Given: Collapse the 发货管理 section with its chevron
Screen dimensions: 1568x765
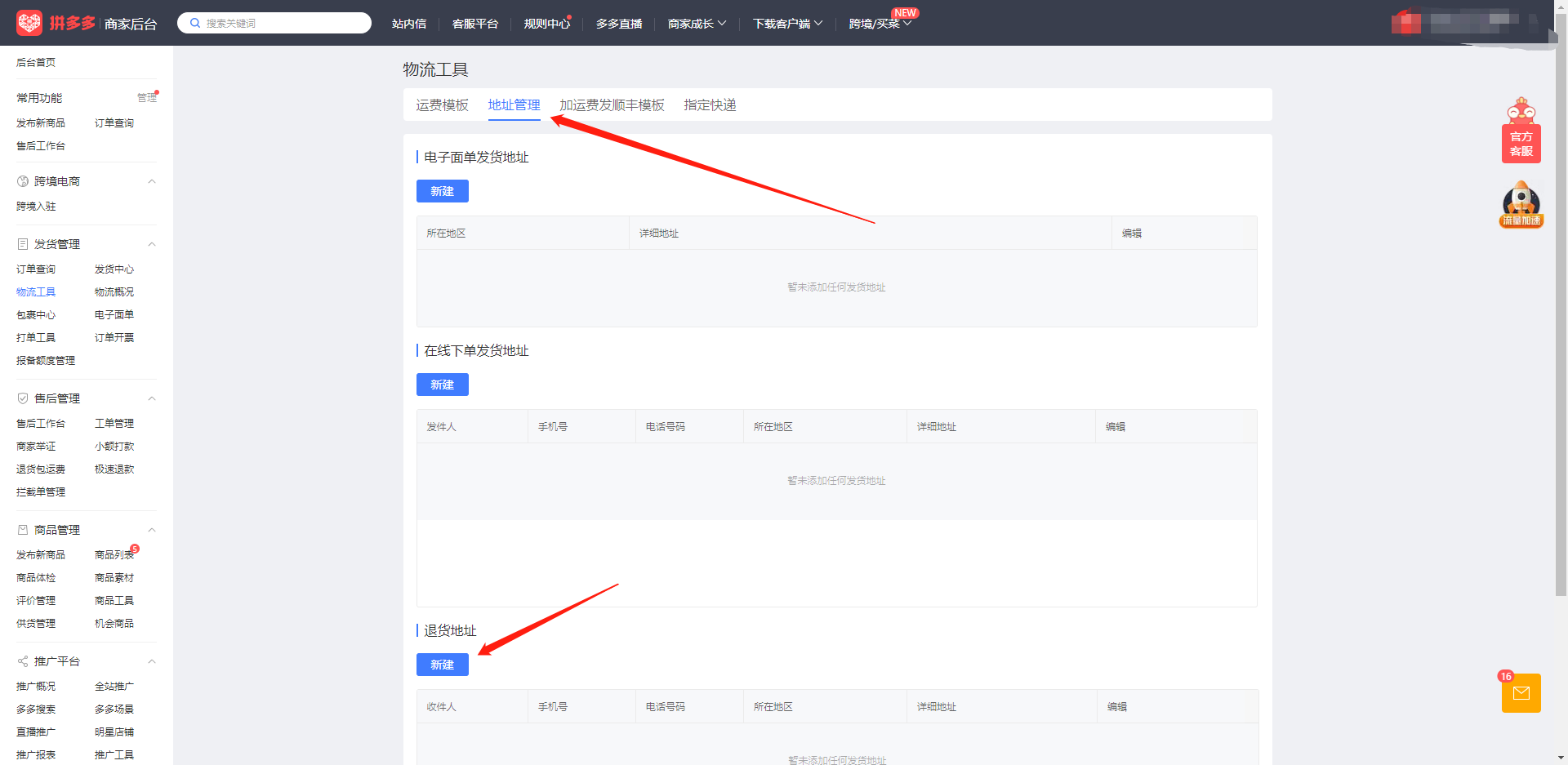Looking at the screenshot, I should (x=152, y=244).
